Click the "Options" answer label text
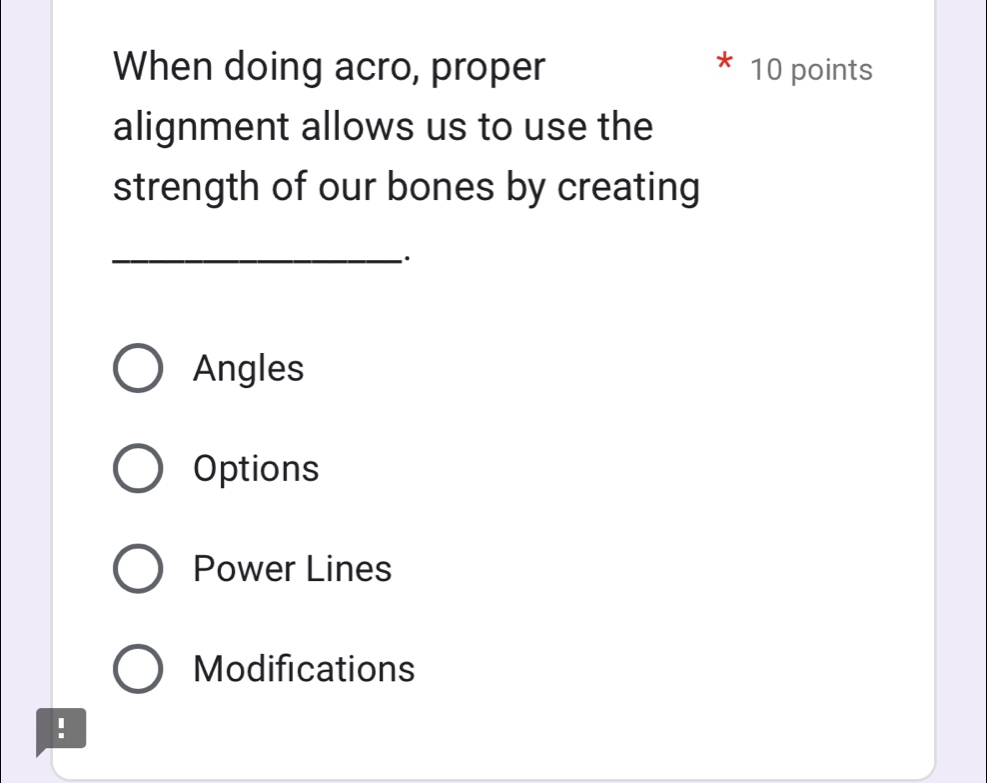Image resolution: width=987 pixels, height=783 pixels. coord(257,469)
